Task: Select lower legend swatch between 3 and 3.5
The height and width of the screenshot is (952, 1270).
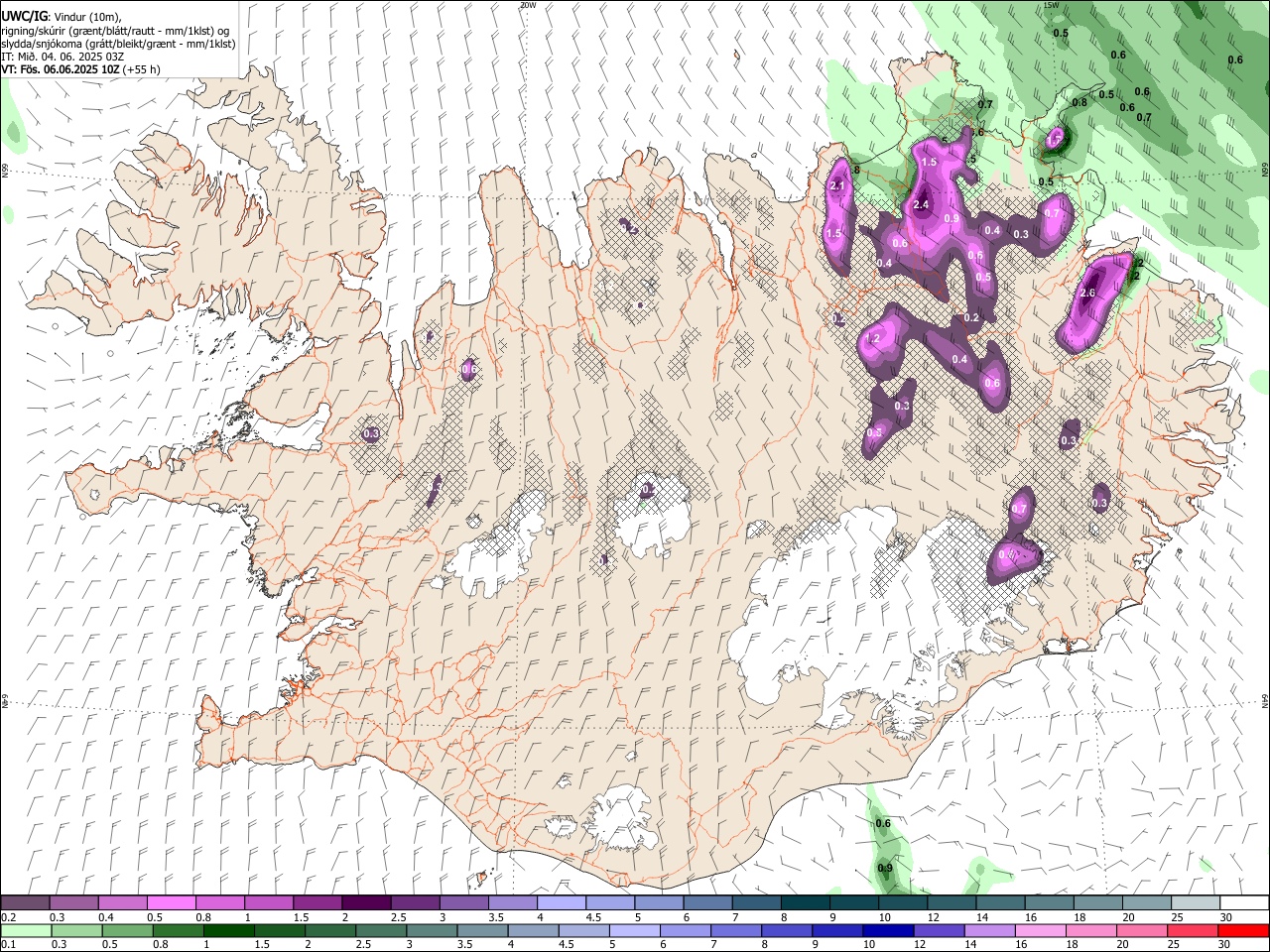Action: pos(432,930)
